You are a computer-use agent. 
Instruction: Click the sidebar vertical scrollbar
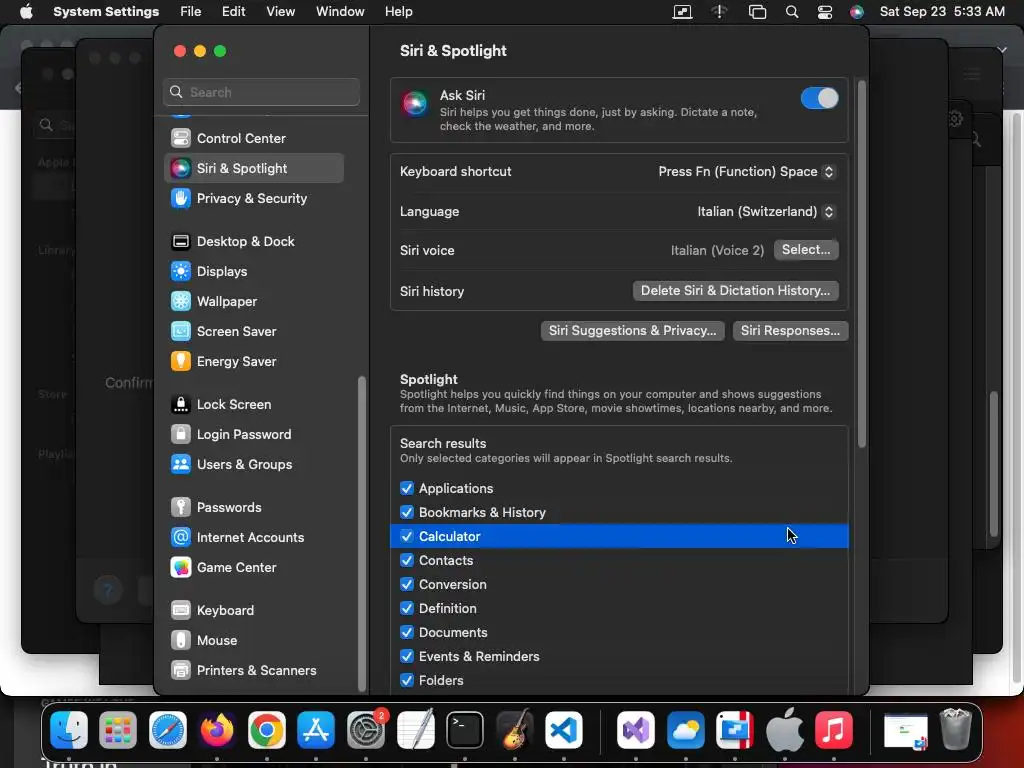click(362, 534)
